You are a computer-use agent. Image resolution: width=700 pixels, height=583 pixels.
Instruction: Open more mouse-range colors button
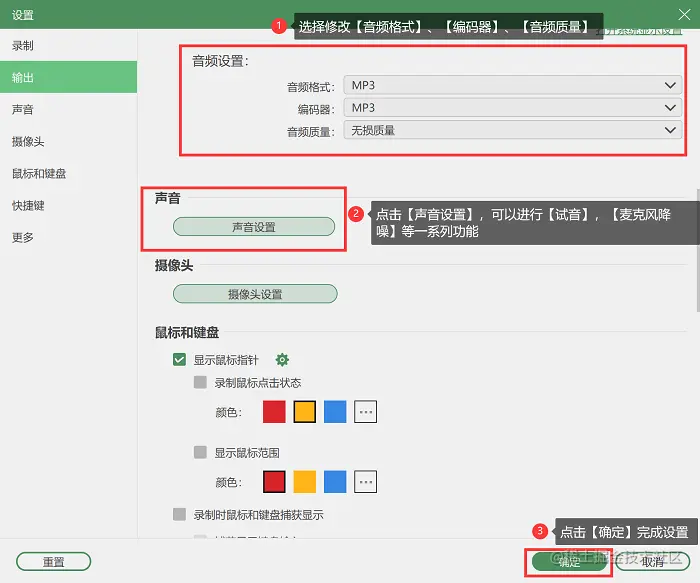click(x=366, y=482)
